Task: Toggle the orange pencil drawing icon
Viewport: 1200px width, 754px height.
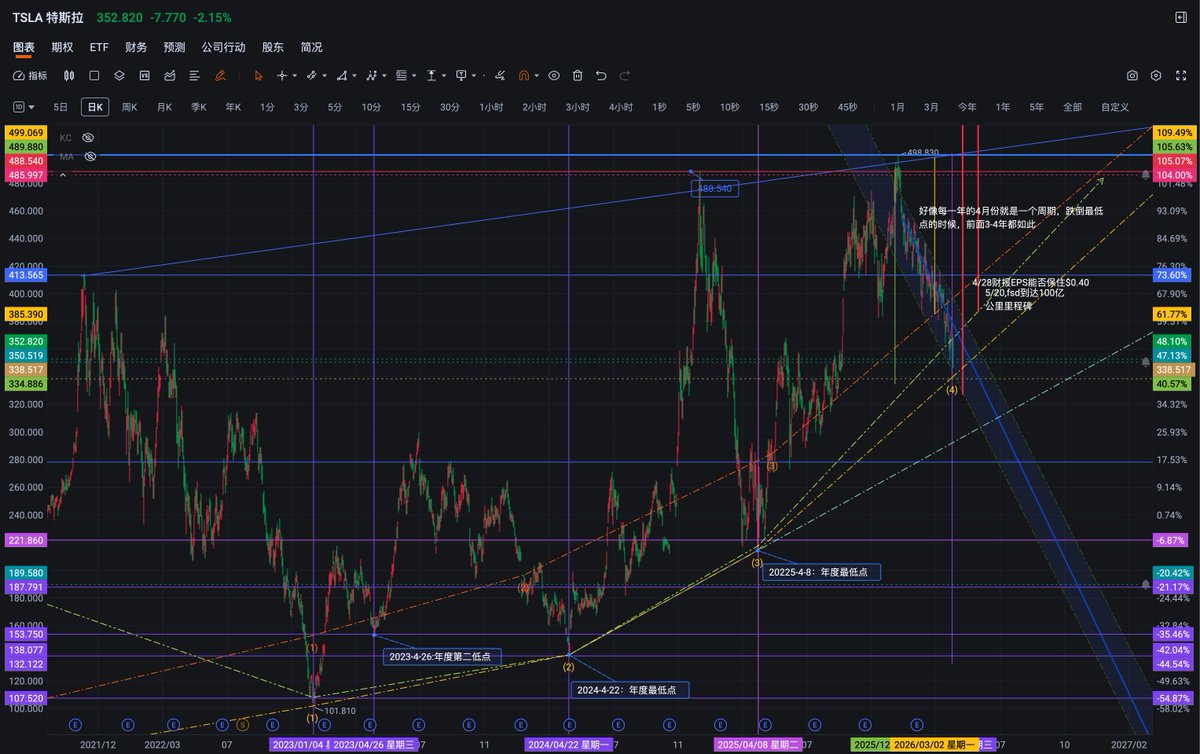Action: (220, 75)
